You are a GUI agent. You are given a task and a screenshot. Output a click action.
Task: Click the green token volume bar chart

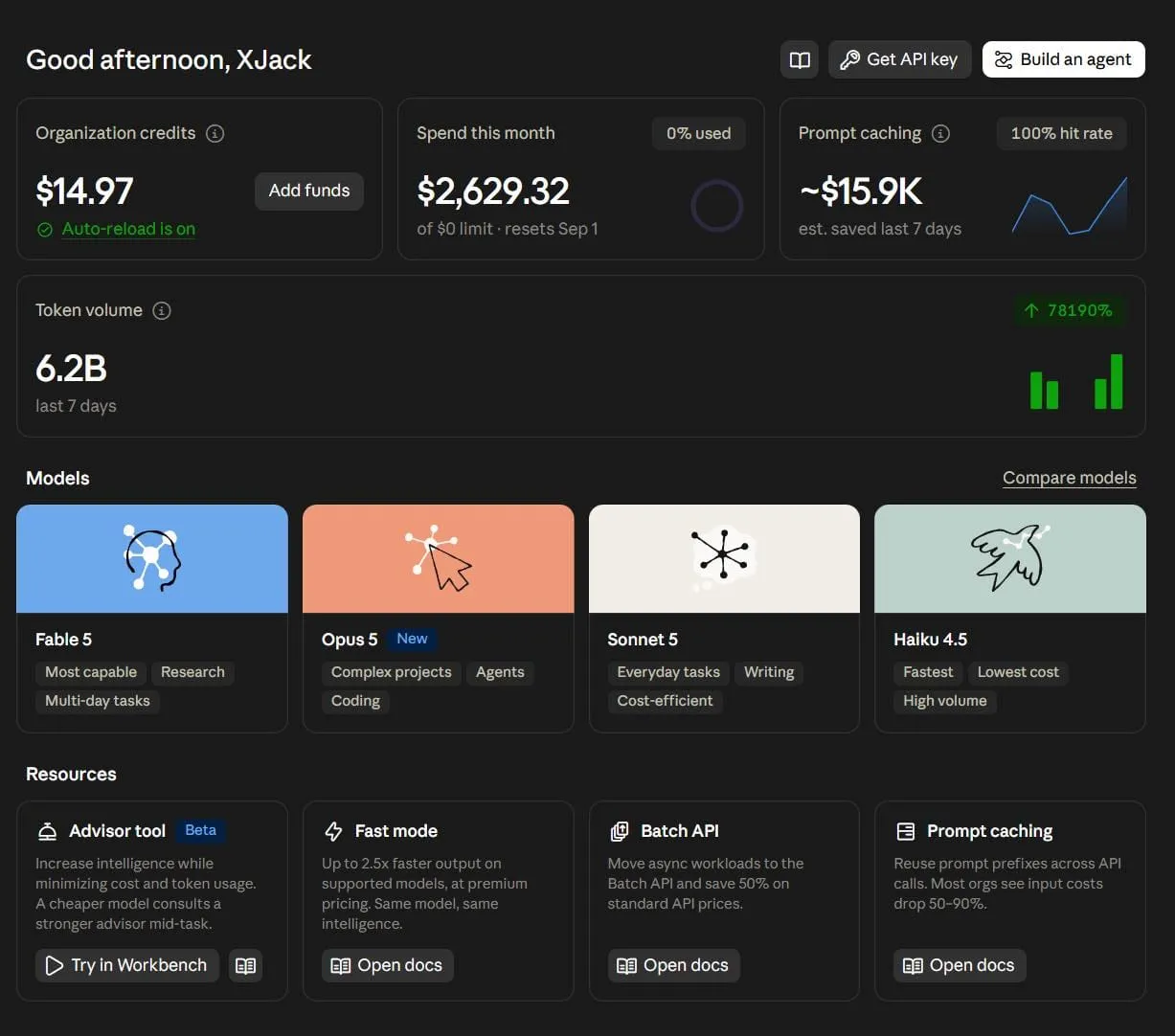1076,382
